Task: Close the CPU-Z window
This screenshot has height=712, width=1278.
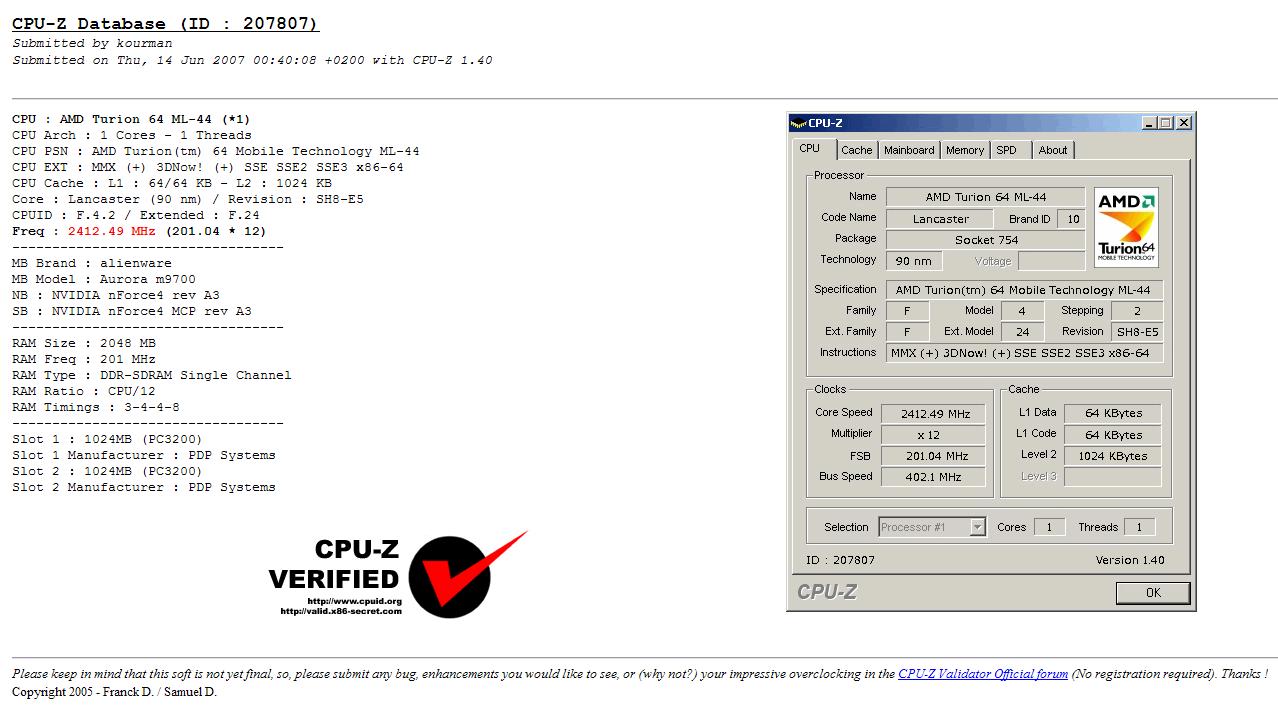Action: (1184, 123)
